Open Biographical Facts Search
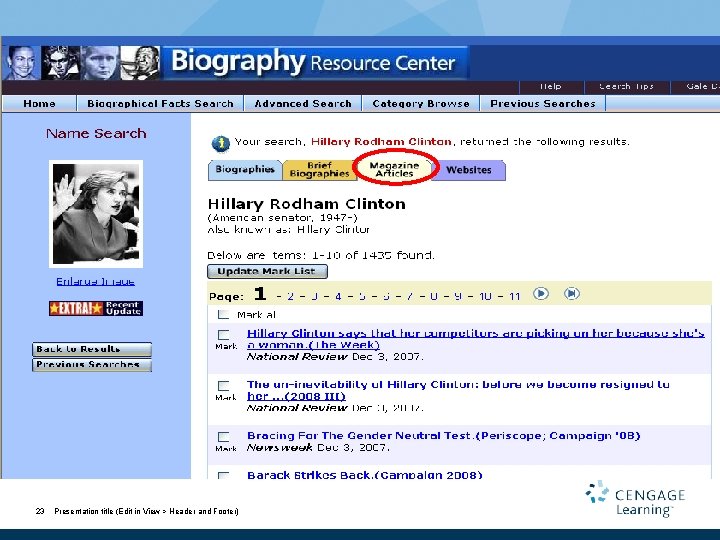Viewport: 720px width, 540px height. point(160,104)
